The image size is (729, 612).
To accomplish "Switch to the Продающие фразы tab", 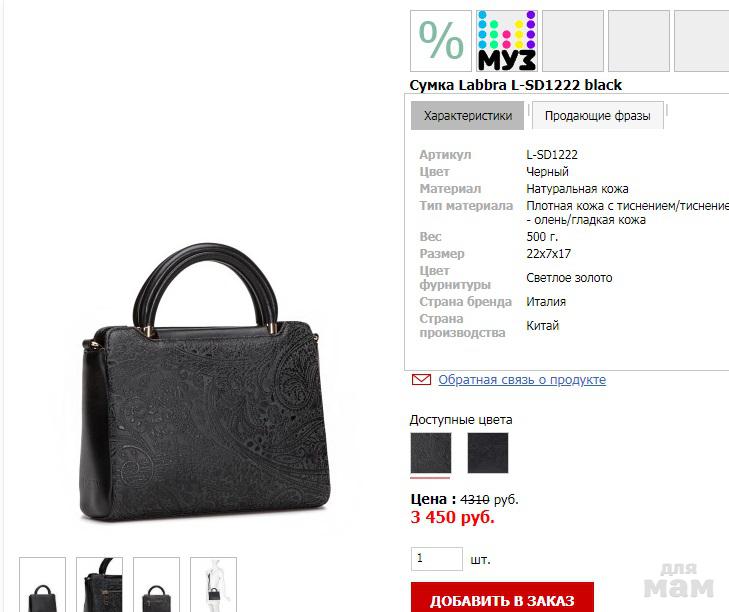I will (597, 116).
